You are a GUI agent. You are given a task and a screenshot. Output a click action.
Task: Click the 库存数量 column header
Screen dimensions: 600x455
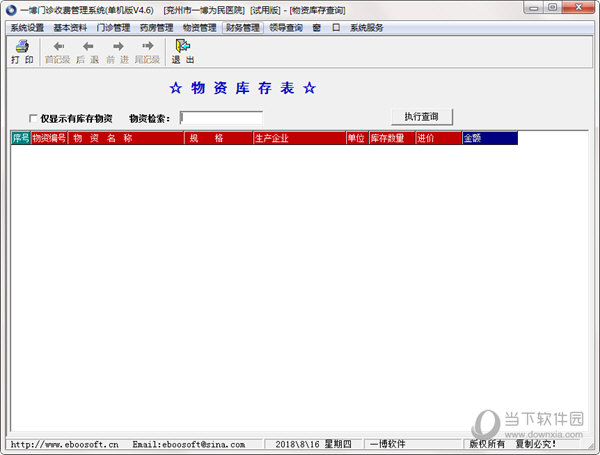click(392, 138)
